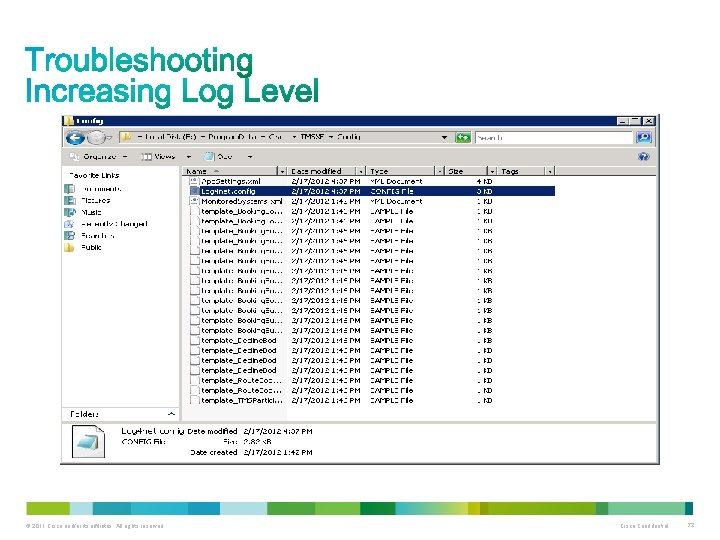Click the Date created value in details pane
720x540 pixels.
tap(278, 452)
